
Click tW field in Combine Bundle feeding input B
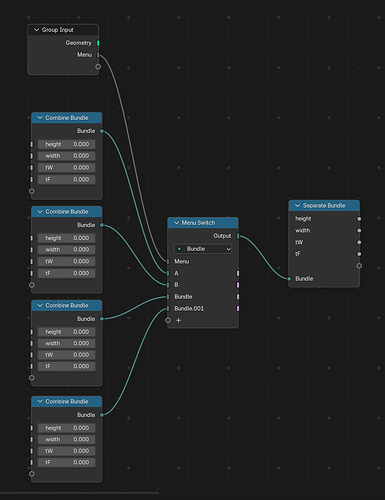[66, 262]
